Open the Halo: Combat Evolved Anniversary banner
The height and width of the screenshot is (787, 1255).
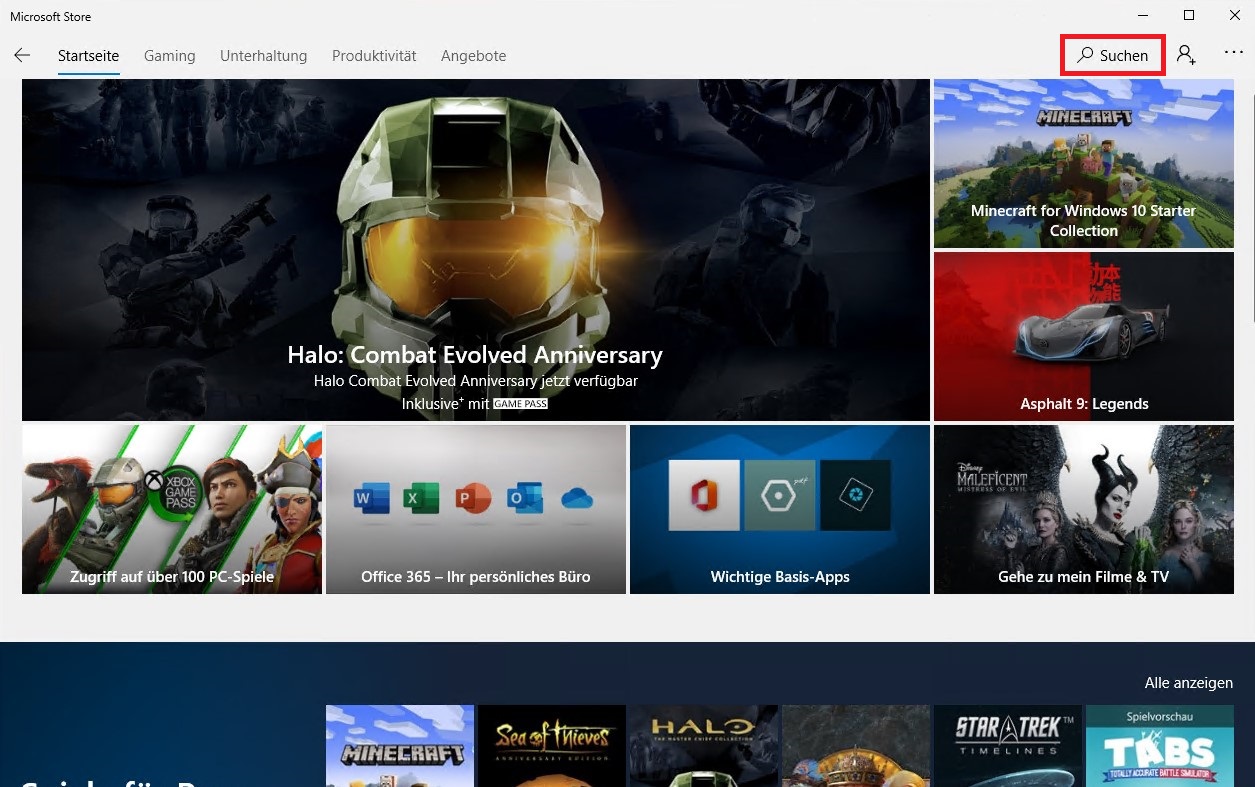(x=475, y=250)
